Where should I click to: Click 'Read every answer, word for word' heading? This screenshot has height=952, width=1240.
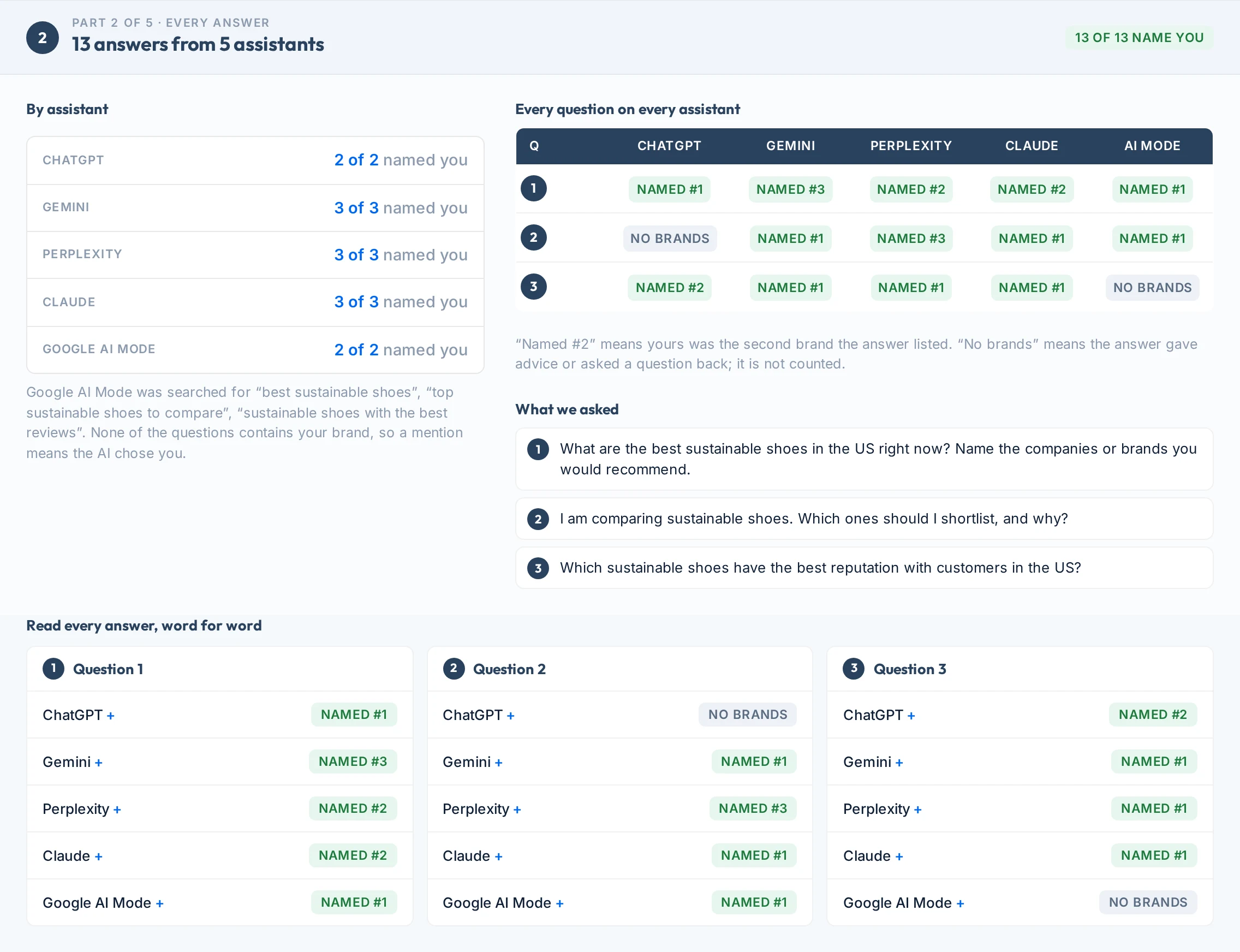pos(144,626)
